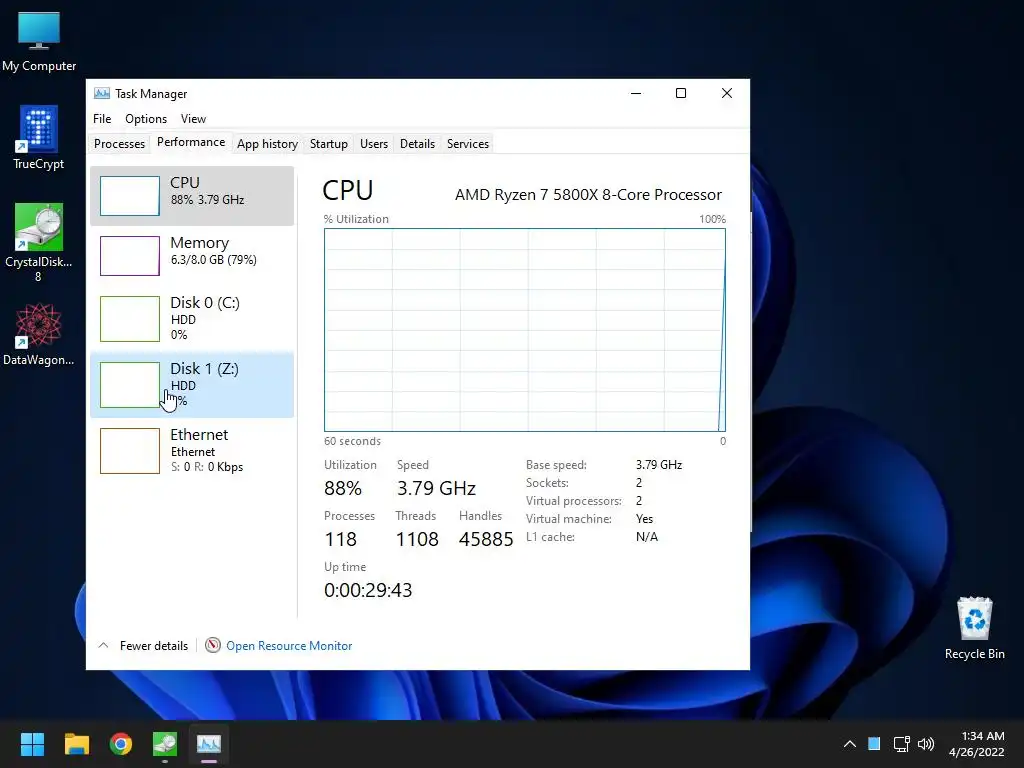Click the Base speed label
Viewport: 1024px width, 768px height.
(x=556, y=465)
